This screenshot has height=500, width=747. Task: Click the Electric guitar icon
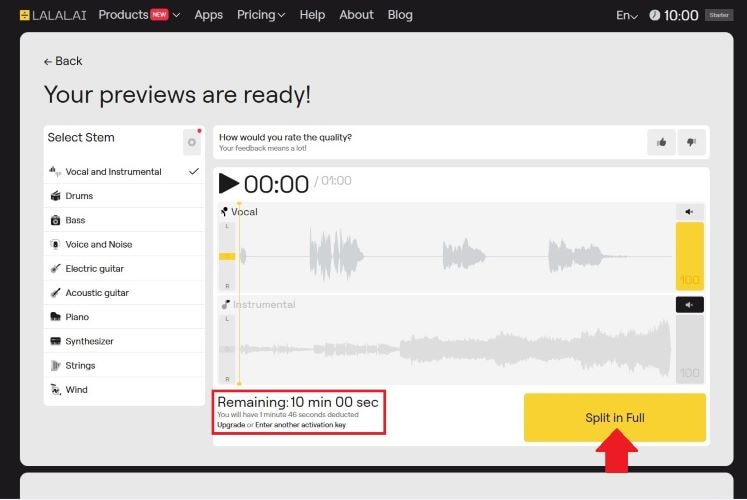55,269
